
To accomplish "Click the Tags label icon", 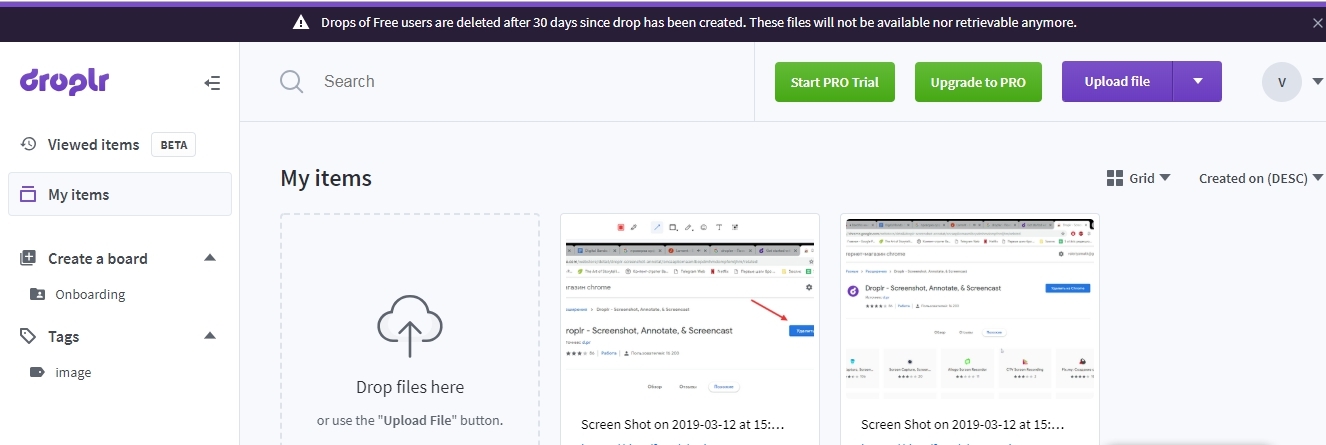I will pyautogui.click(x=28, y=336).
